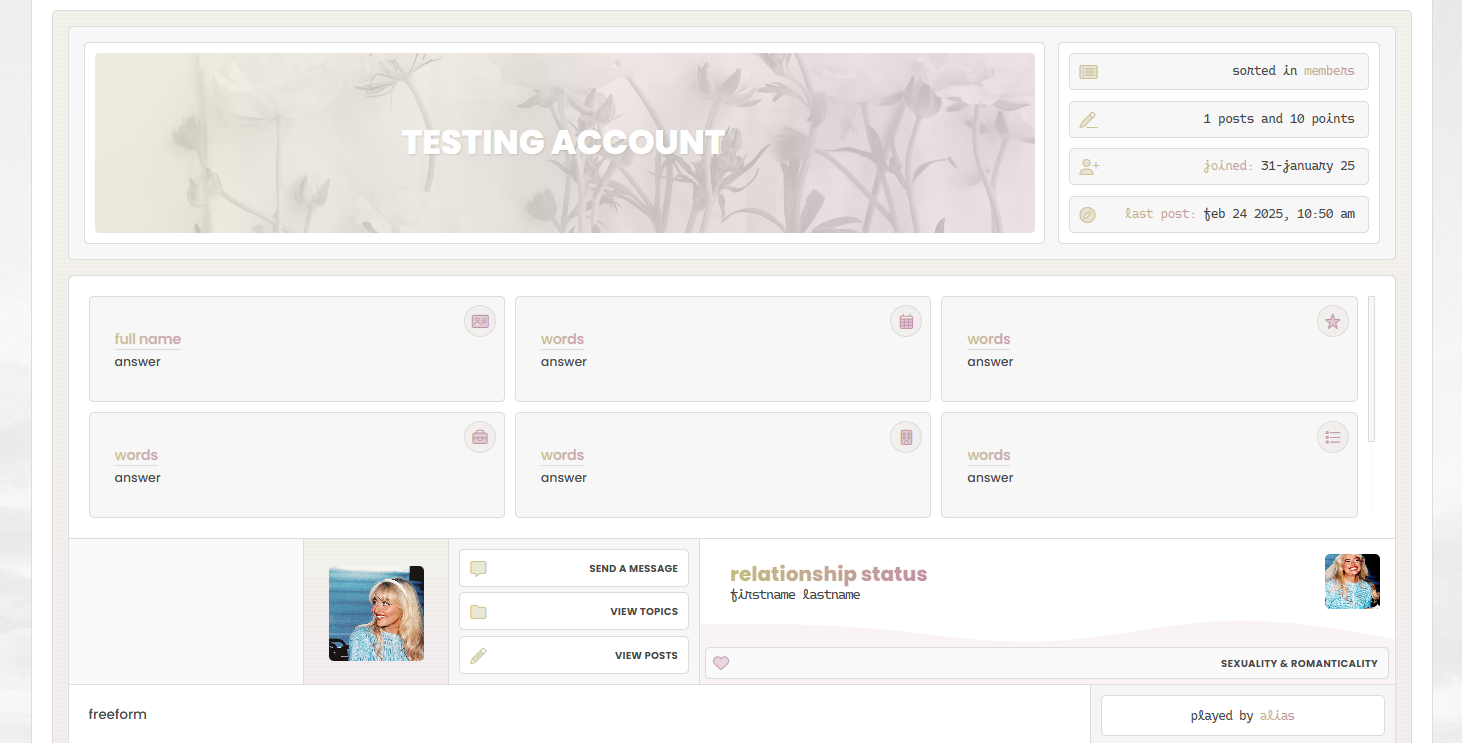Image resolution: width=1462 pixels, height=743 pixels.
Task: Click the small avatar thumbnail near relationship status
Action: pyautogui.click(x=1352, y=581)
